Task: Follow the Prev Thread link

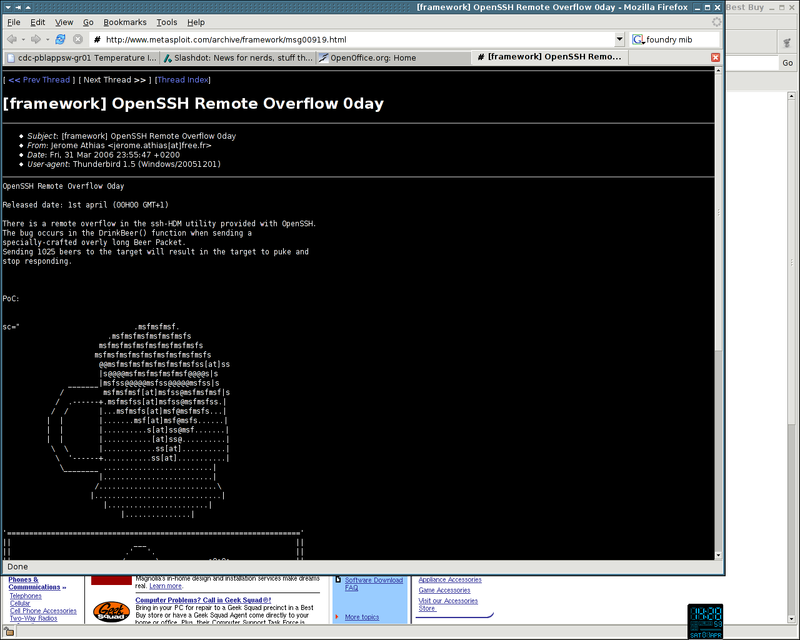Action: click(39, 79)
